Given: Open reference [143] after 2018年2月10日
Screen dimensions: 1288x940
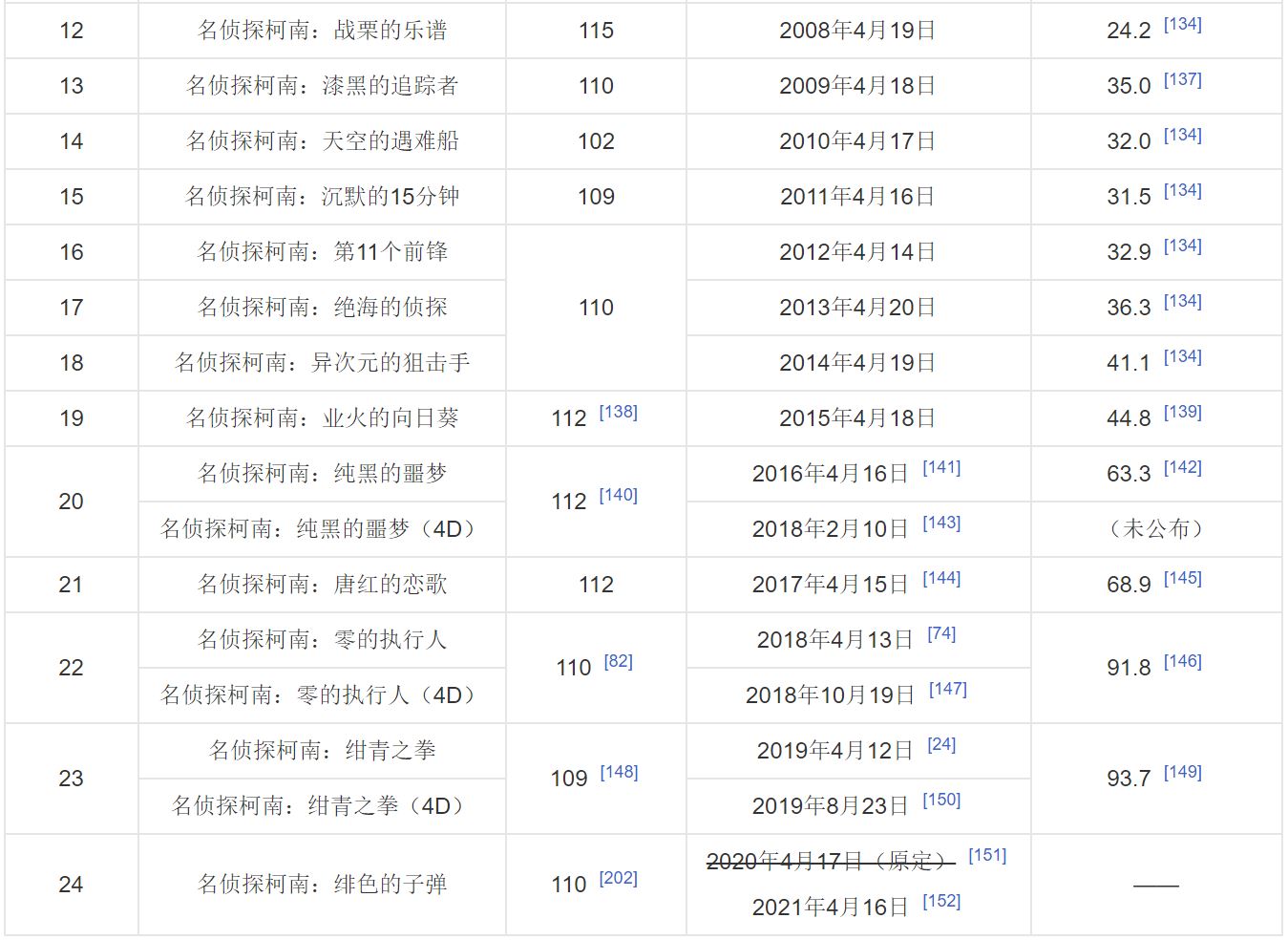Looking at the screenshot, I should pos(941,523).
